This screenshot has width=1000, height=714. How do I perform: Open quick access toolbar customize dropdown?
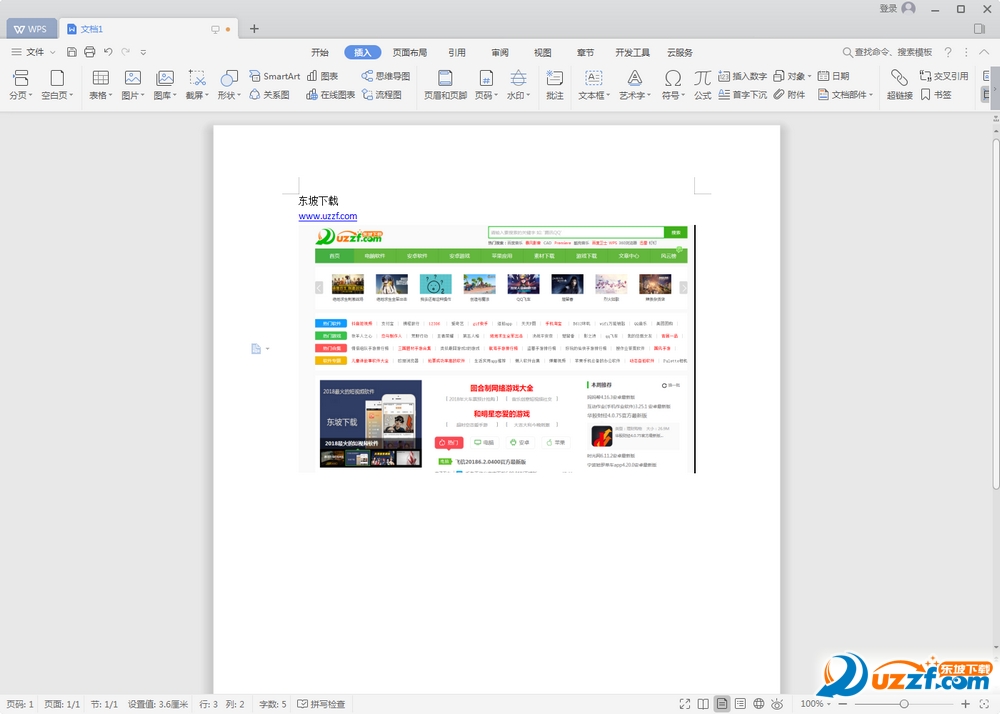pyautogui.click(x=143, y=52)
